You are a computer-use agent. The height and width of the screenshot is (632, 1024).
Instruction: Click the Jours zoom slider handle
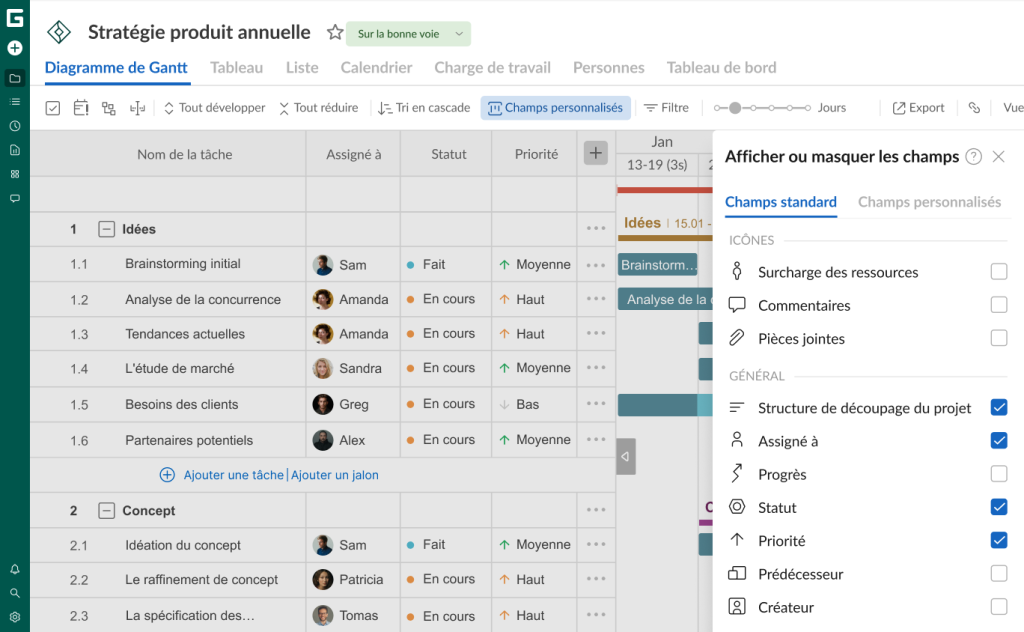[x=735, y=108]
